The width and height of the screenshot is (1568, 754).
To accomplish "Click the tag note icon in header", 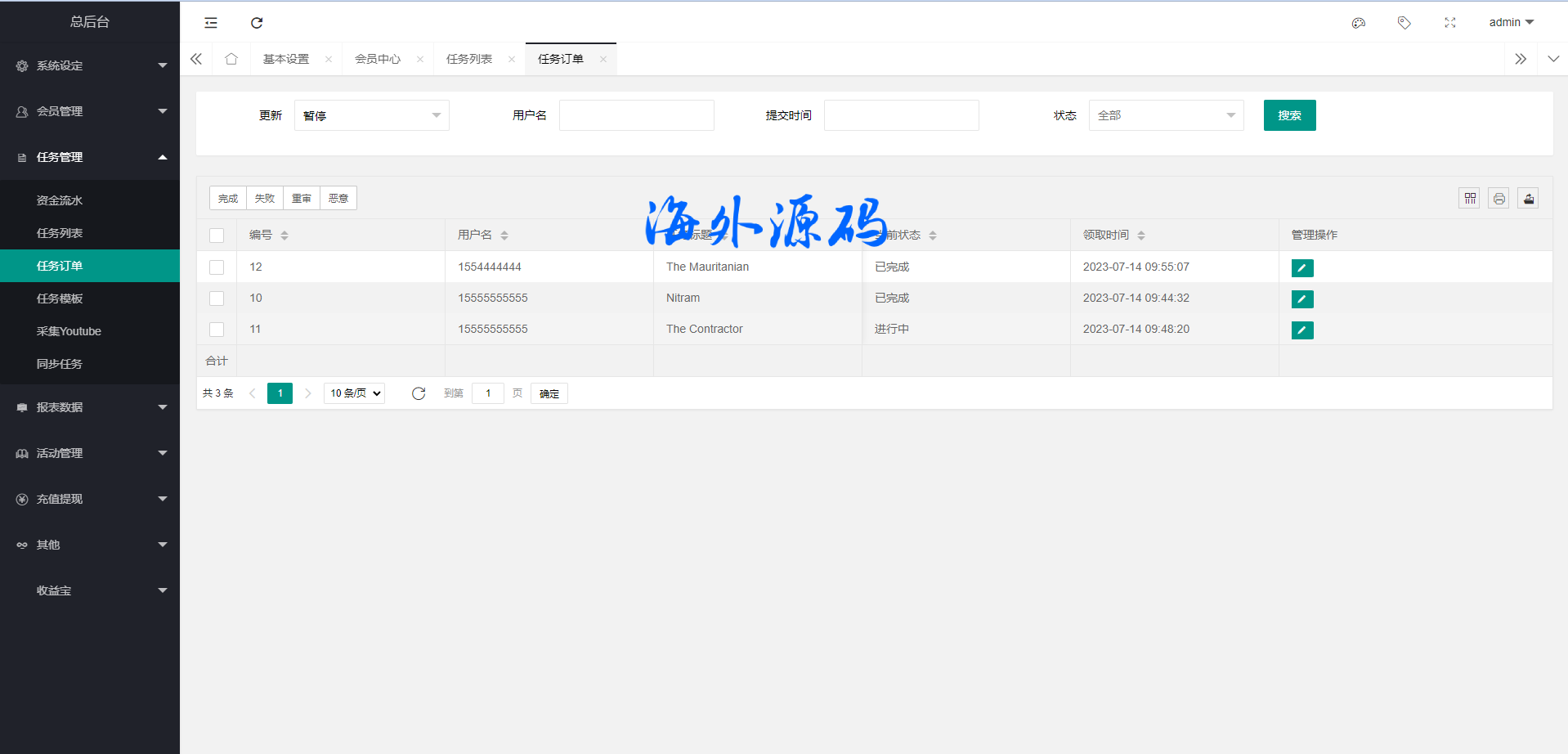I will (1404, 23).
